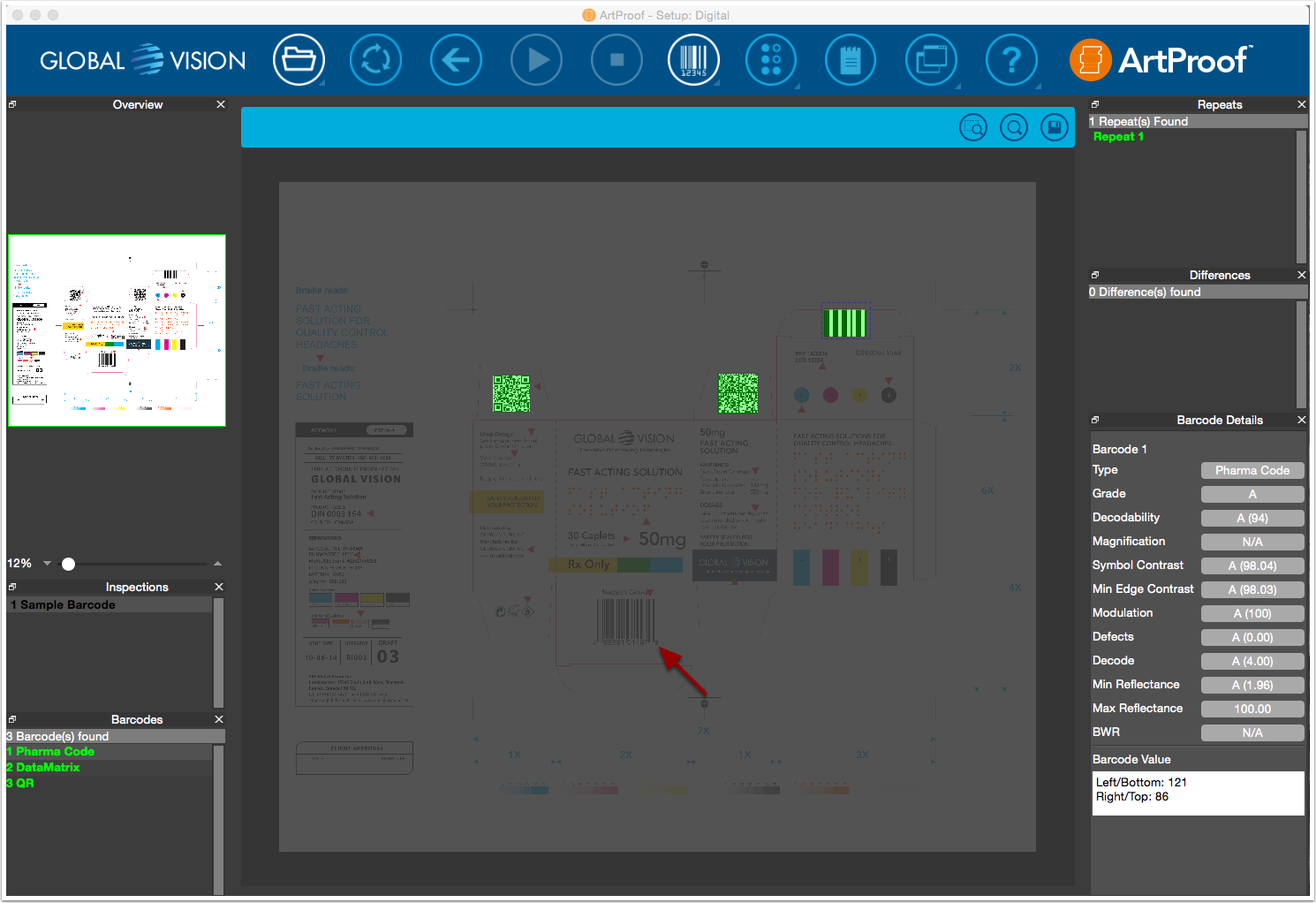The width and height of the screenshot is (1316, 903).
Task: Open help with the question mark icon
Action: 1011,60
